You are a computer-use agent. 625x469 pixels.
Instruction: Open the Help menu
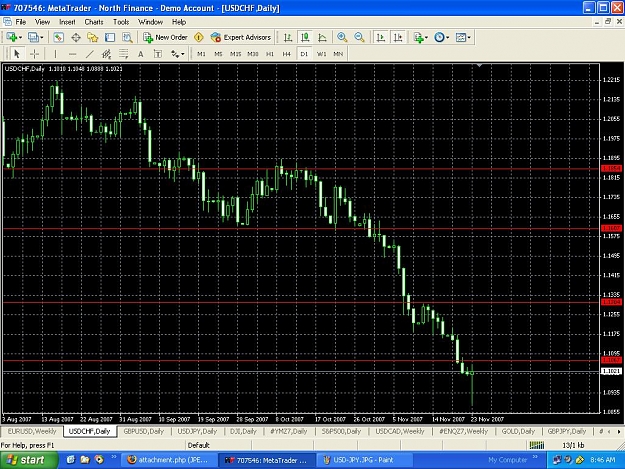tap(179, 22)
